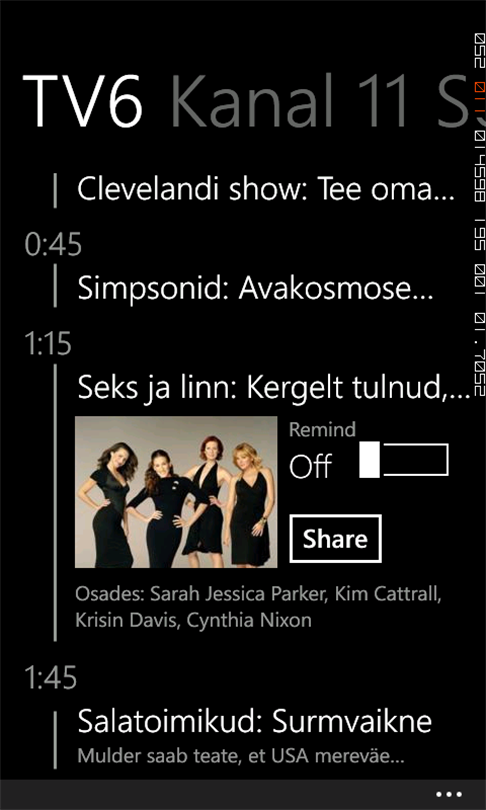Screen dimensions: 486x810
Task: Tap the Off label beside Remind switch
Action: (x=310, y=467)
